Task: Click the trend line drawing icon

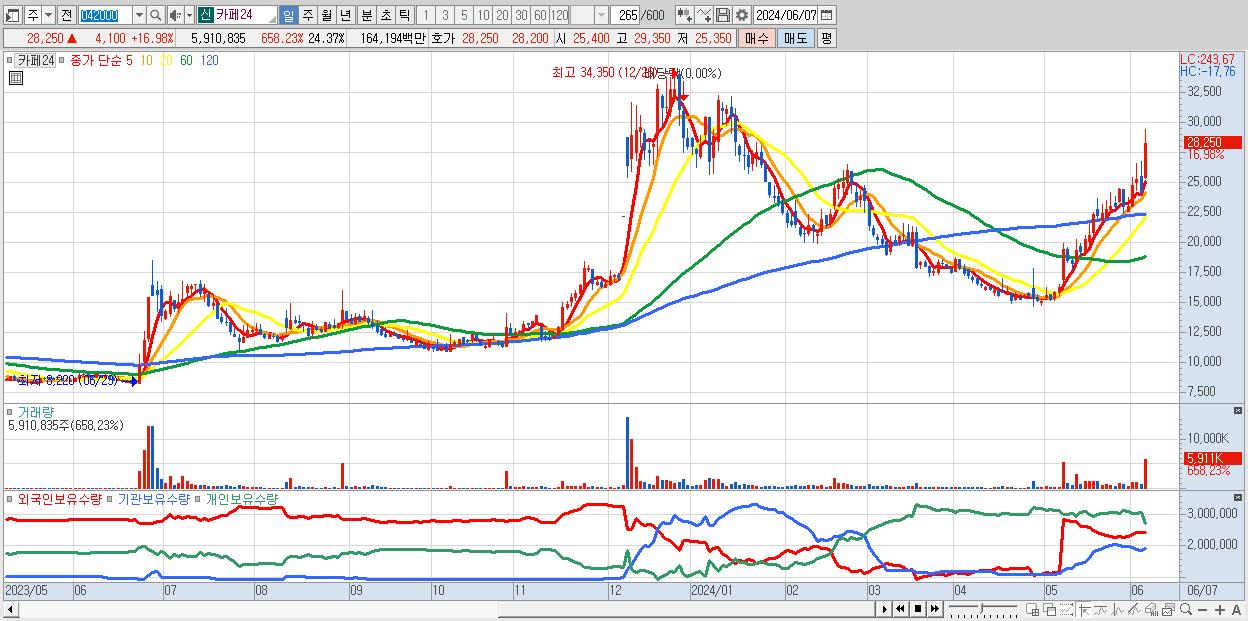Action: 1101,610
